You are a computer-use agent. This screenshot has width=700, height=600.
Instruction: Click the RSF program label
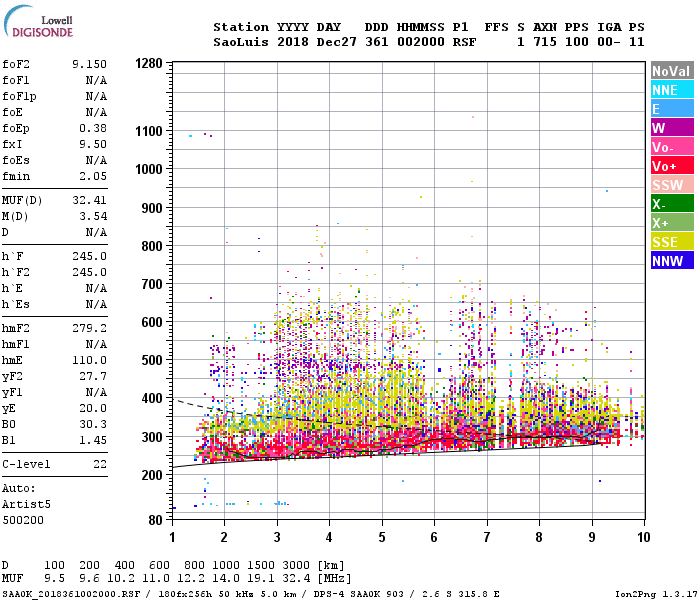pos(464,42)
